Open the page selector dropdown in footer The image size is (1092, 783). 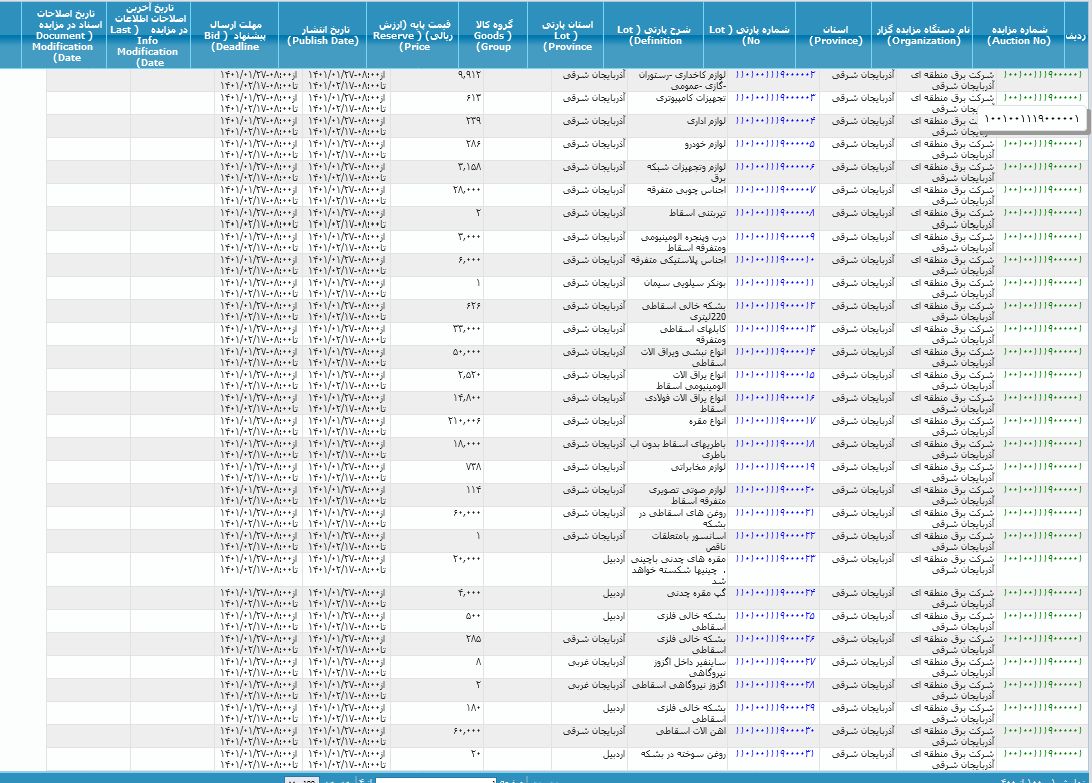click(435, 779)
